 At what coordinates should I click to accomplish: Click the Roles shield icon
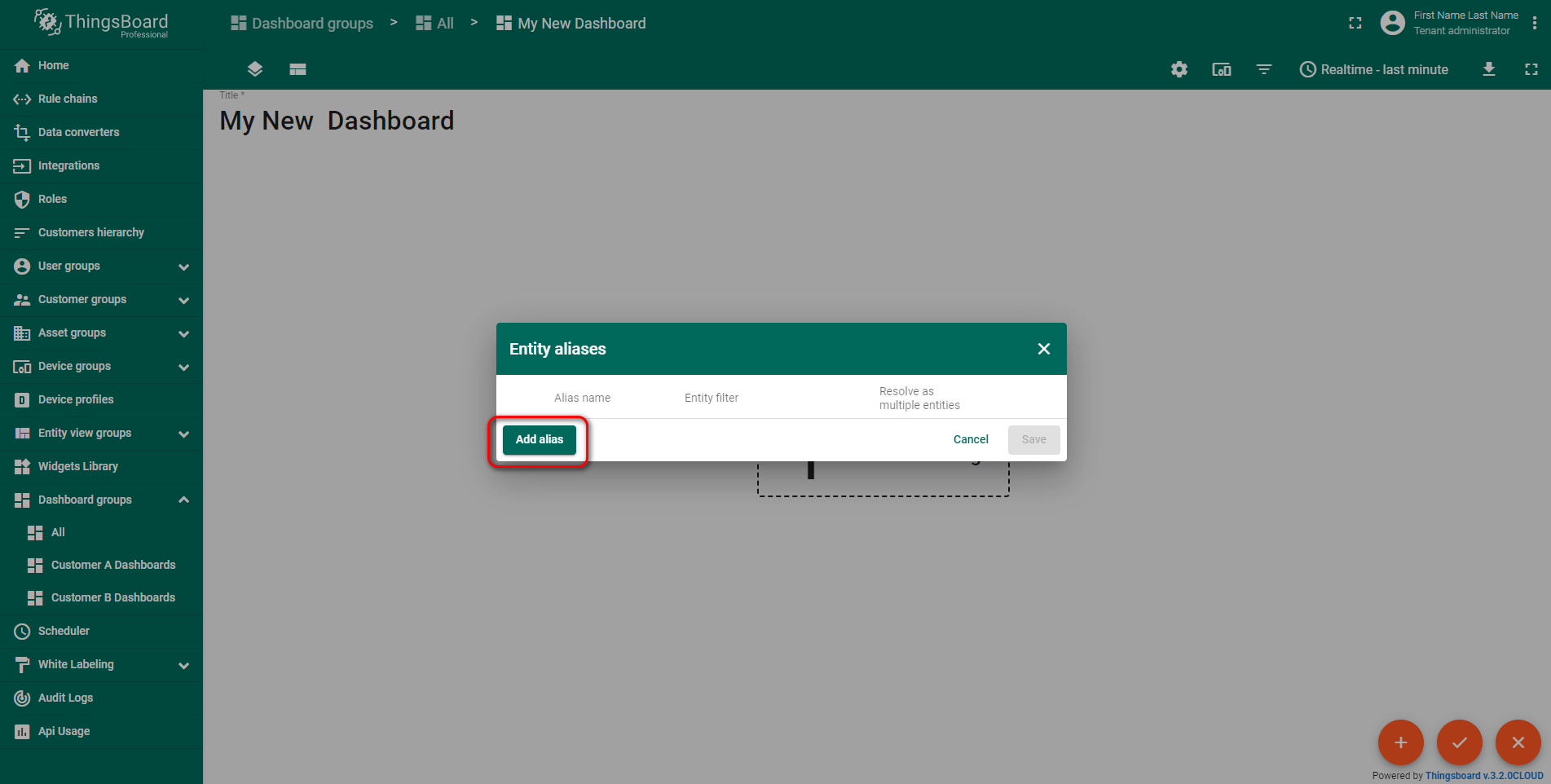pyautogui.click(x=22, y=200)
